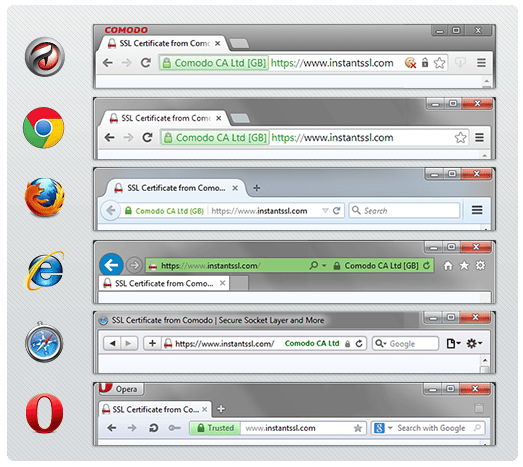Reload the page in the Firefox address bar
The width and height of the screenshot is (523, 467).
click(337, 210)
